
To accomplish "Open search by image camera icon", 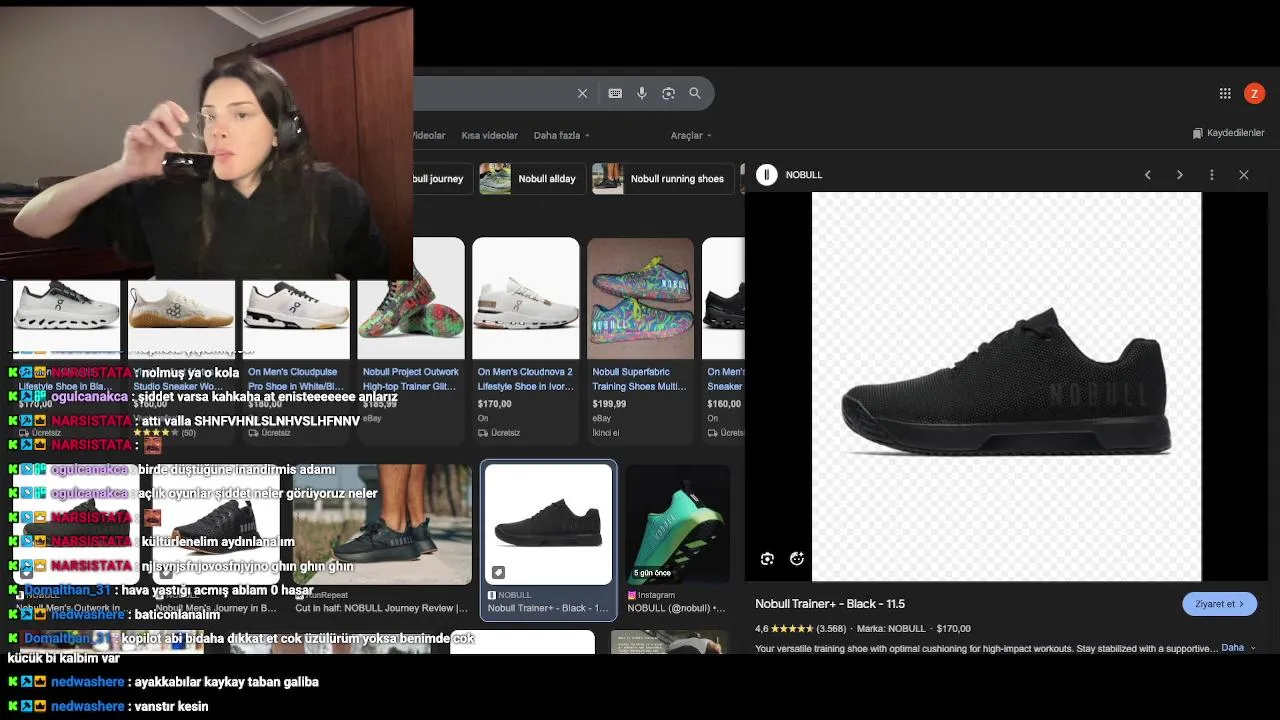I will coord(668,93).
